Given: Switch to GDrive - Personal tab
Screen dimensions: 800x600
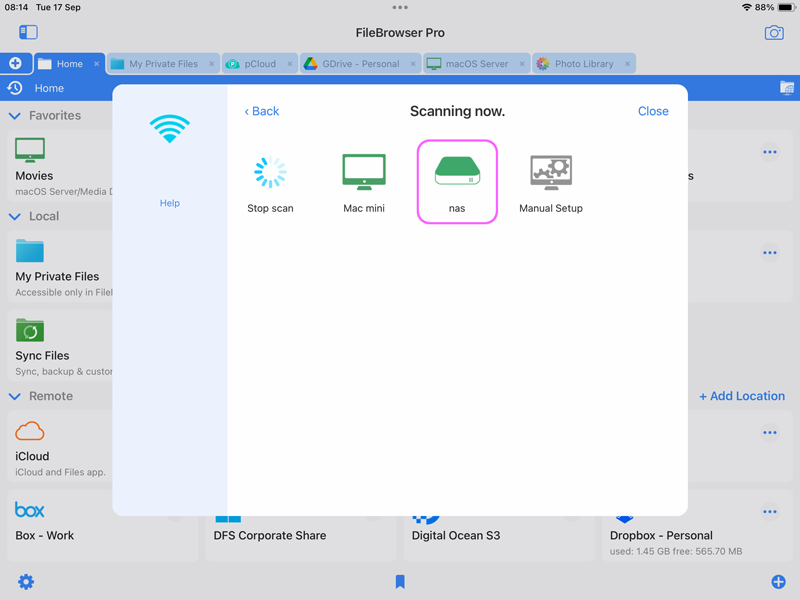Looking at the screenshot, I should point(360,64).
